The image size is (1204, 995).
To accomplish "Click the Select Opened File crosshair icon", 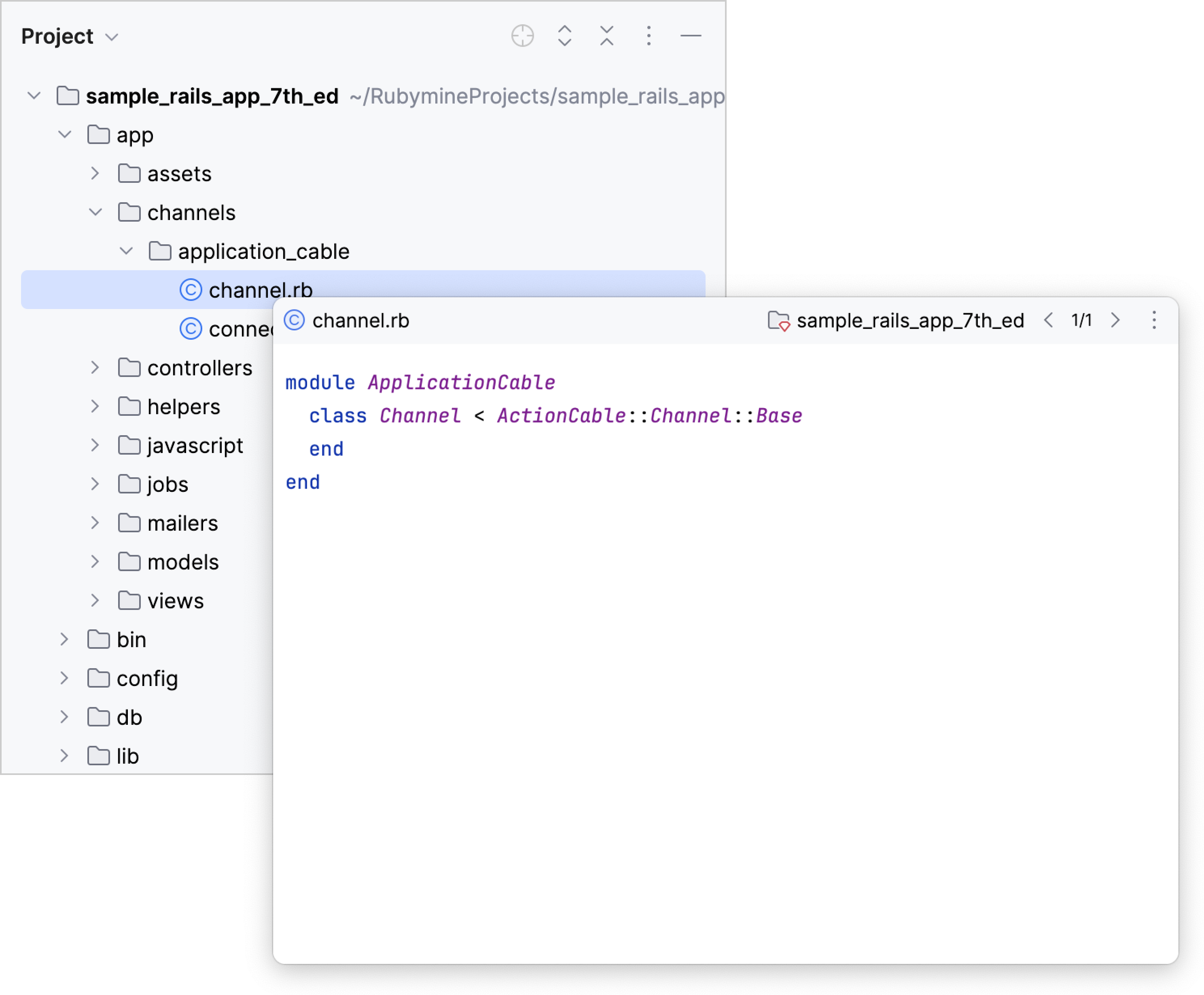I will click(x=522, y=36).
